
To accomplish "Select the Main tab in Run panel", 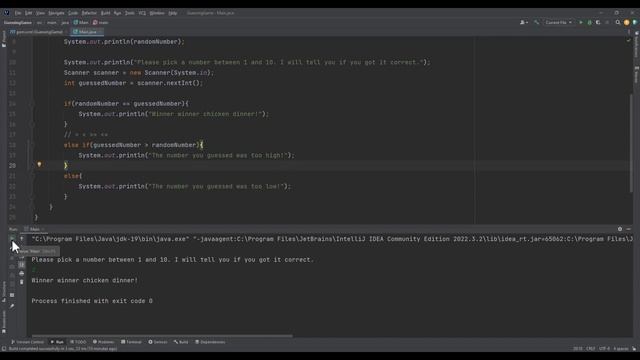I will point(34,229).
